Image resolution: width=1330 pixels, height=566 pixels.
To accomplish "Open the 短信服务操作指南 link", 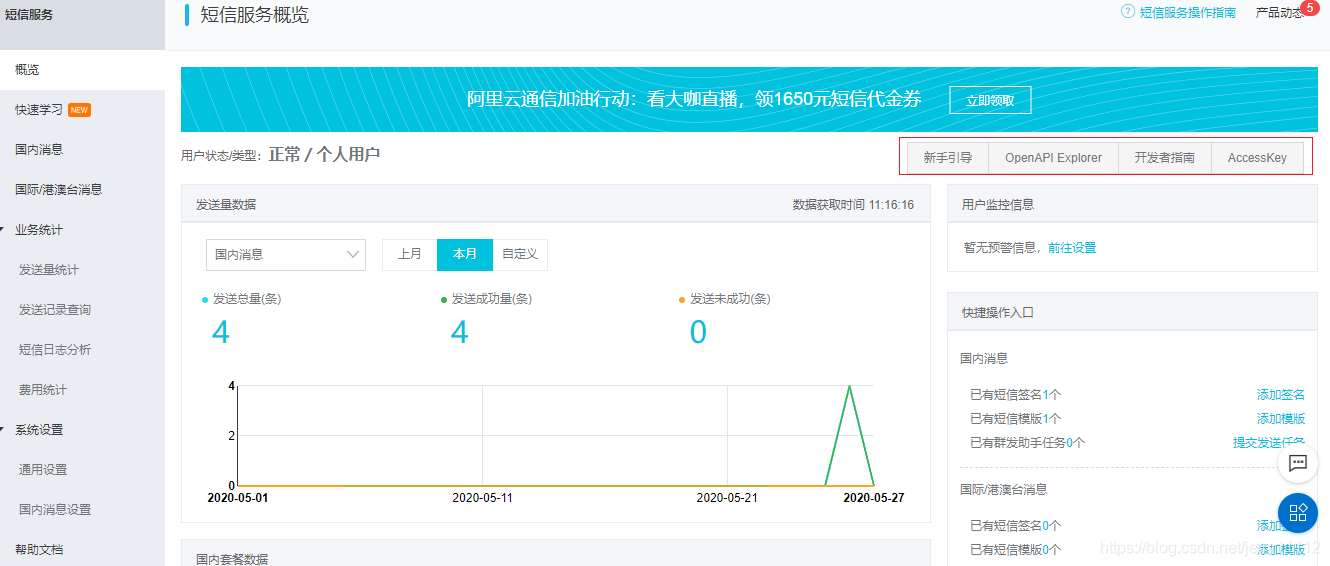I will click(1188, 13).
